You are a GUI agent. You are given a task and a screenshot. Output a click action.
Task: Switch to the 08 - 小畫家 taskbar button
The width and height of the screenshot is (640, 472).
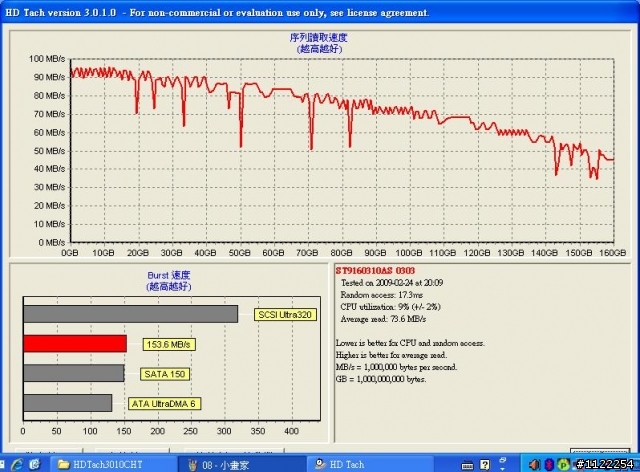coord(242,464)
